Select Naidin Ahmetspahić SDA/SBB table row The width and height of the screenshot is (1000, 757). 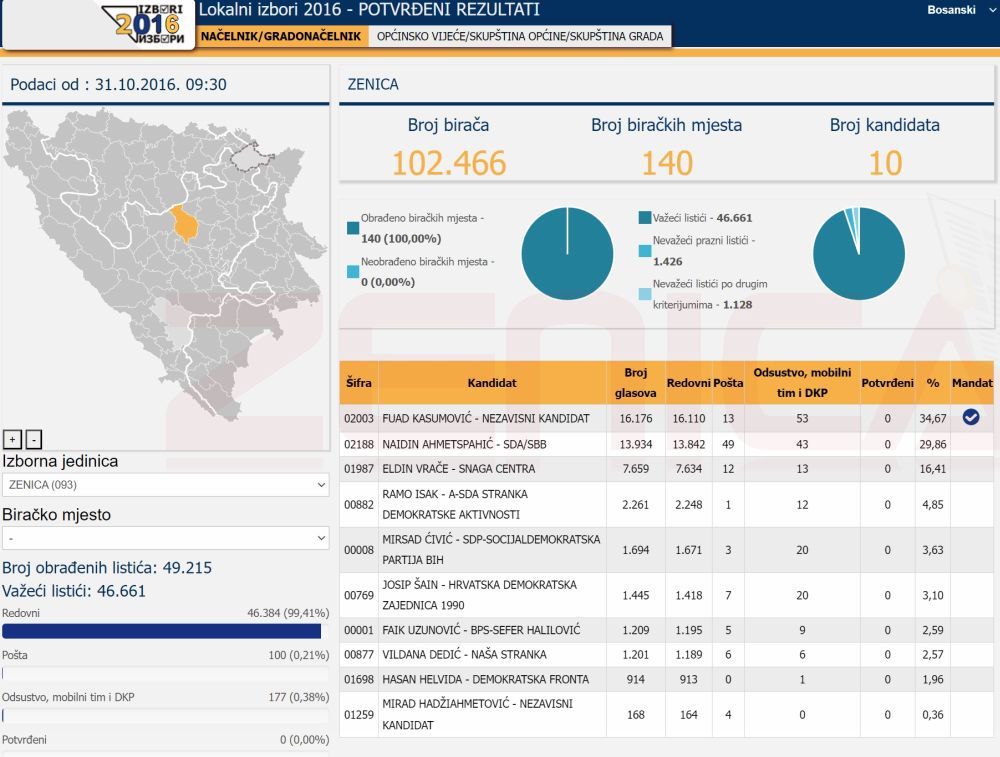point(492,444)
